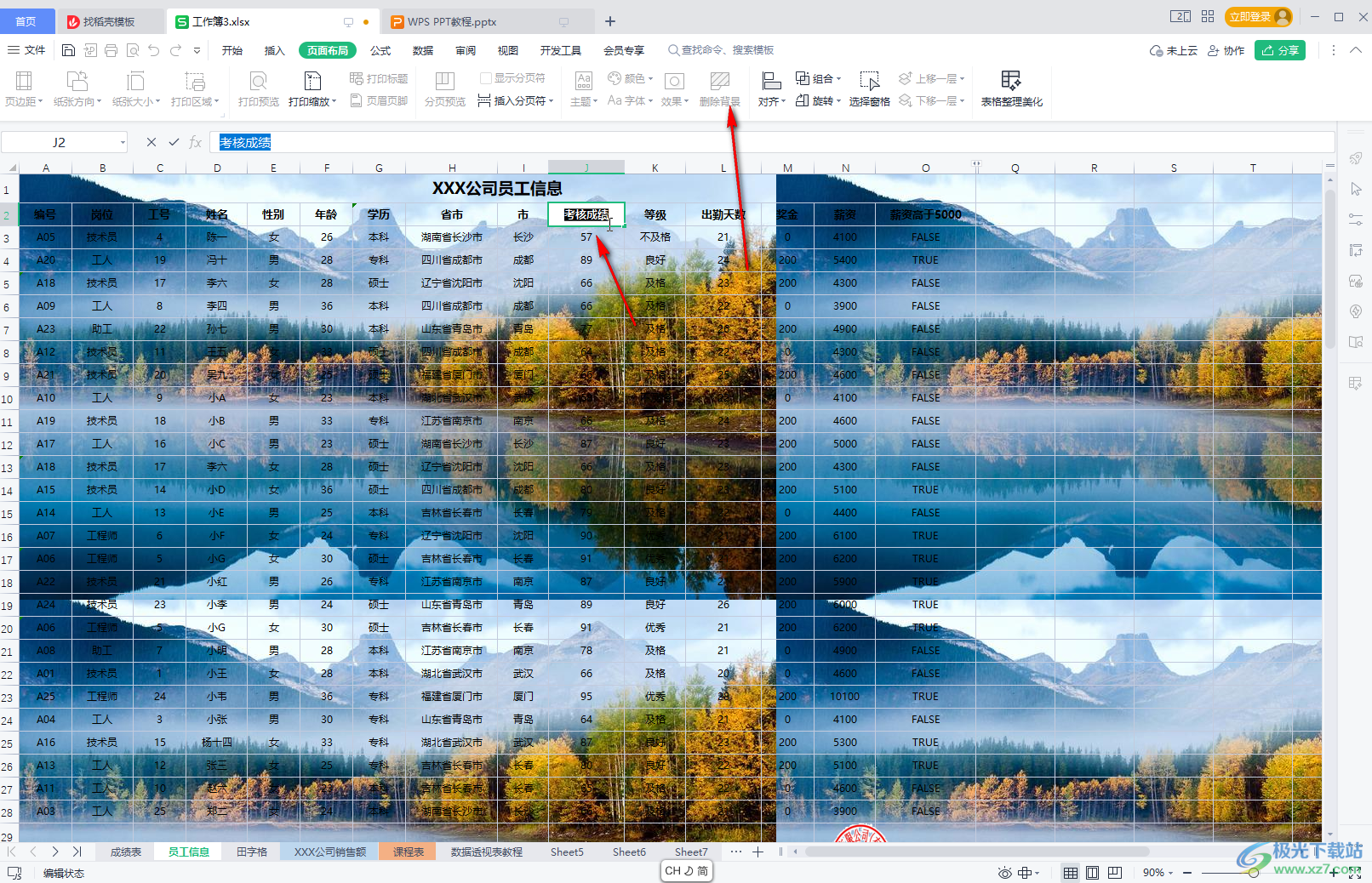Switch to normal view in status bar
The height and width of the screenshot is (883, 1372).
pyautogui.click(x=1071, y=873)
